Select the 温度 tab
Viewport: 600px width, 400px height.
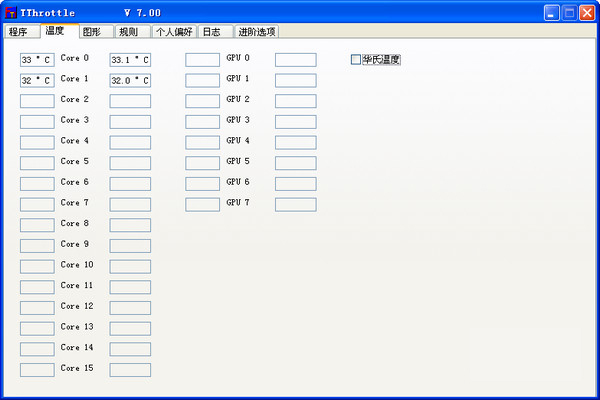tap(59, 31)
